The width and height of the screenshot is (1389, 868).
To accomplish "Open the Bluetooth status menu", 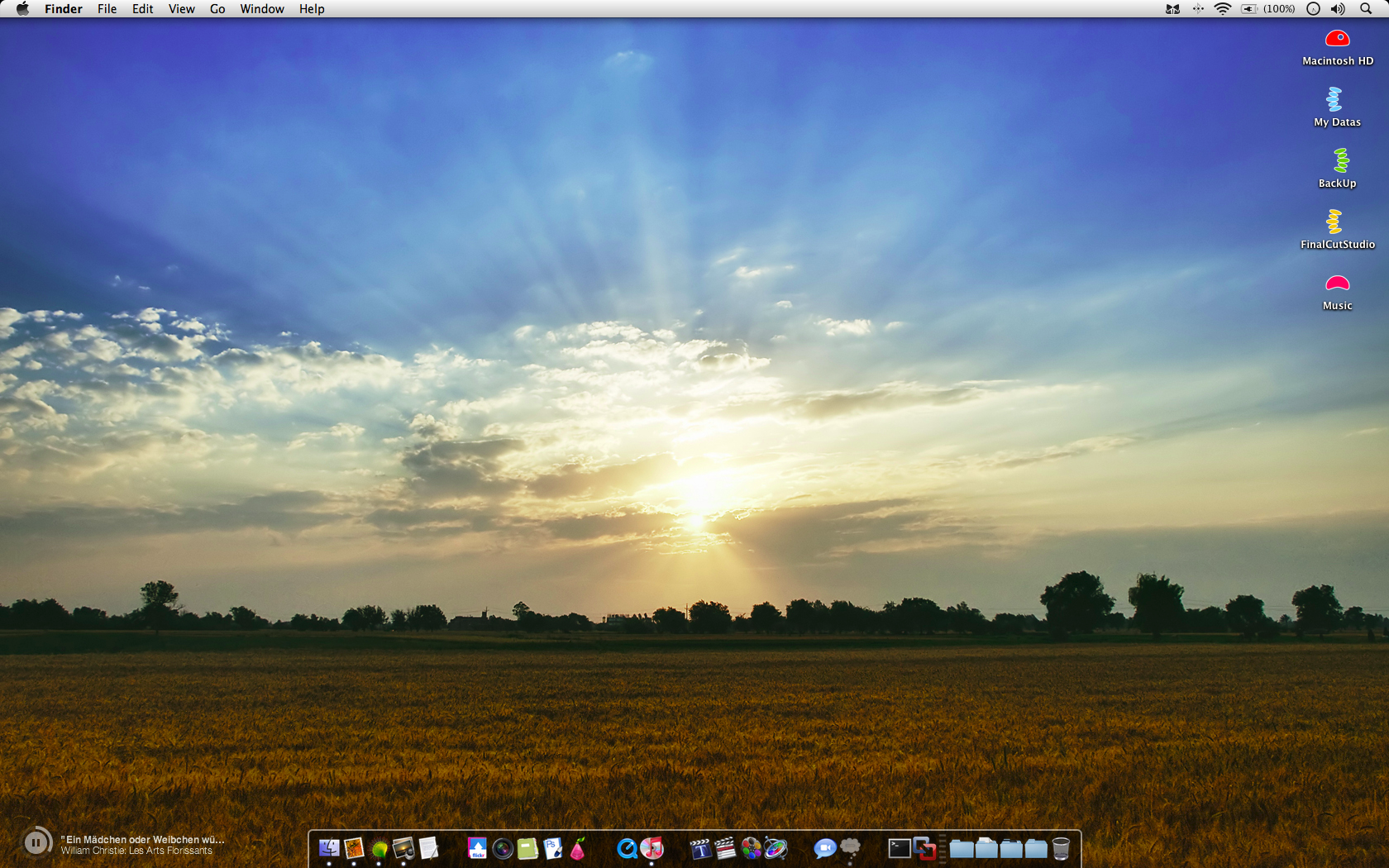I will click(1198, 9).
